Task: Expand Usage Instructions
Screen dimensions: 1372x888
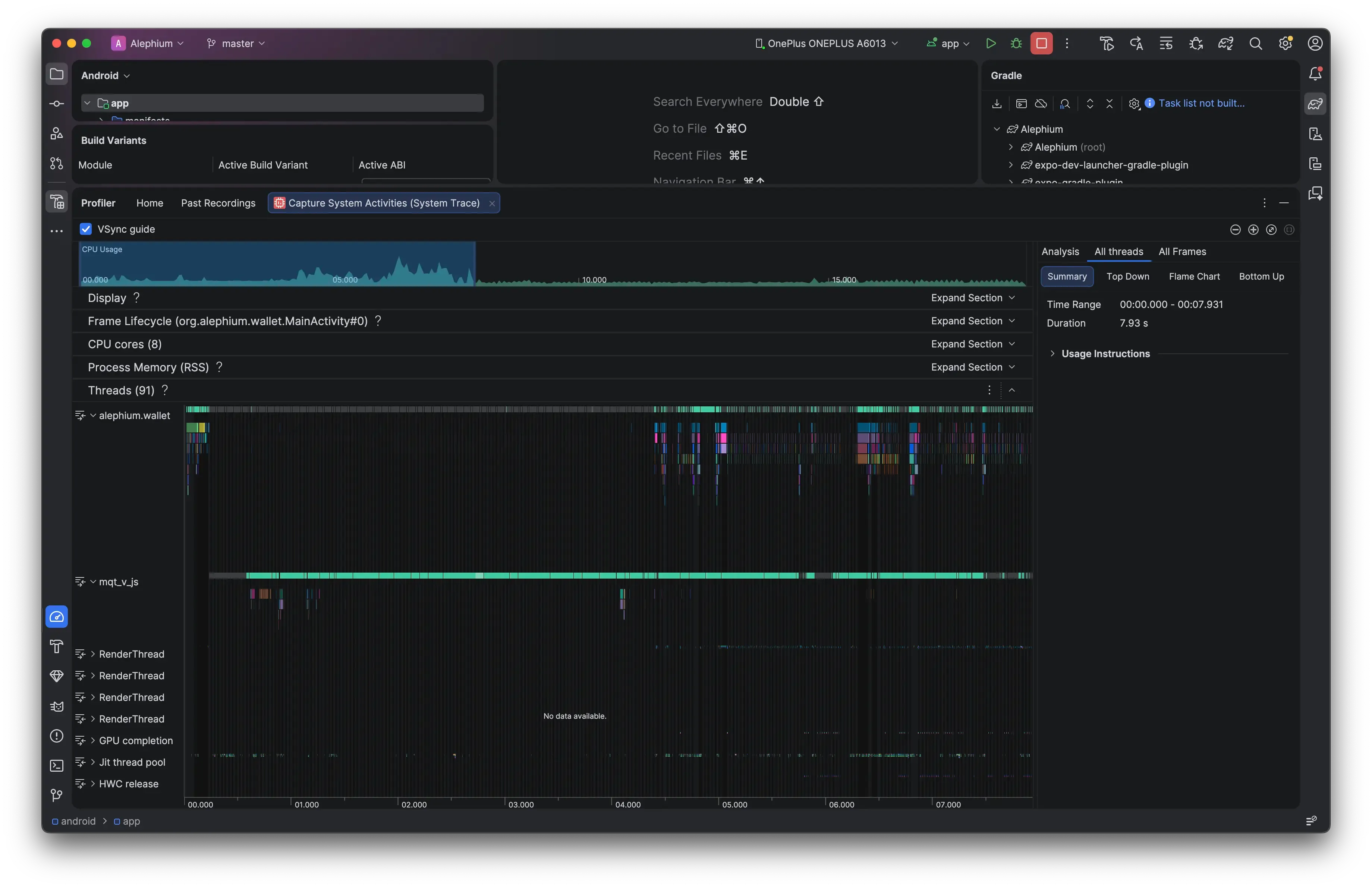Action: coord(1052,353)
